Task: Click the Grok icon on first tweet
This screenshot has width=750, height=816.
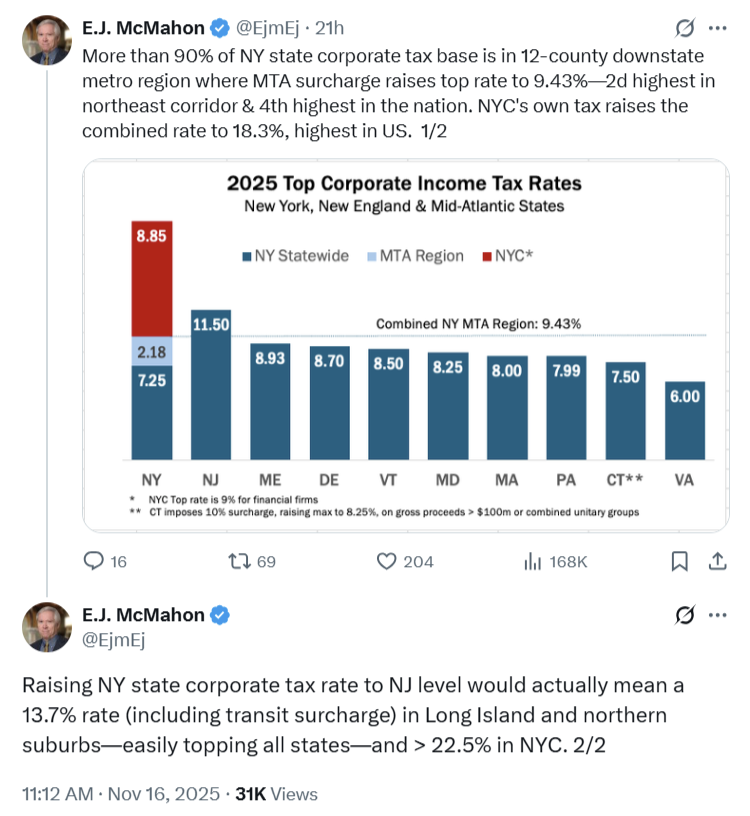Action: [x=686, y=28]
